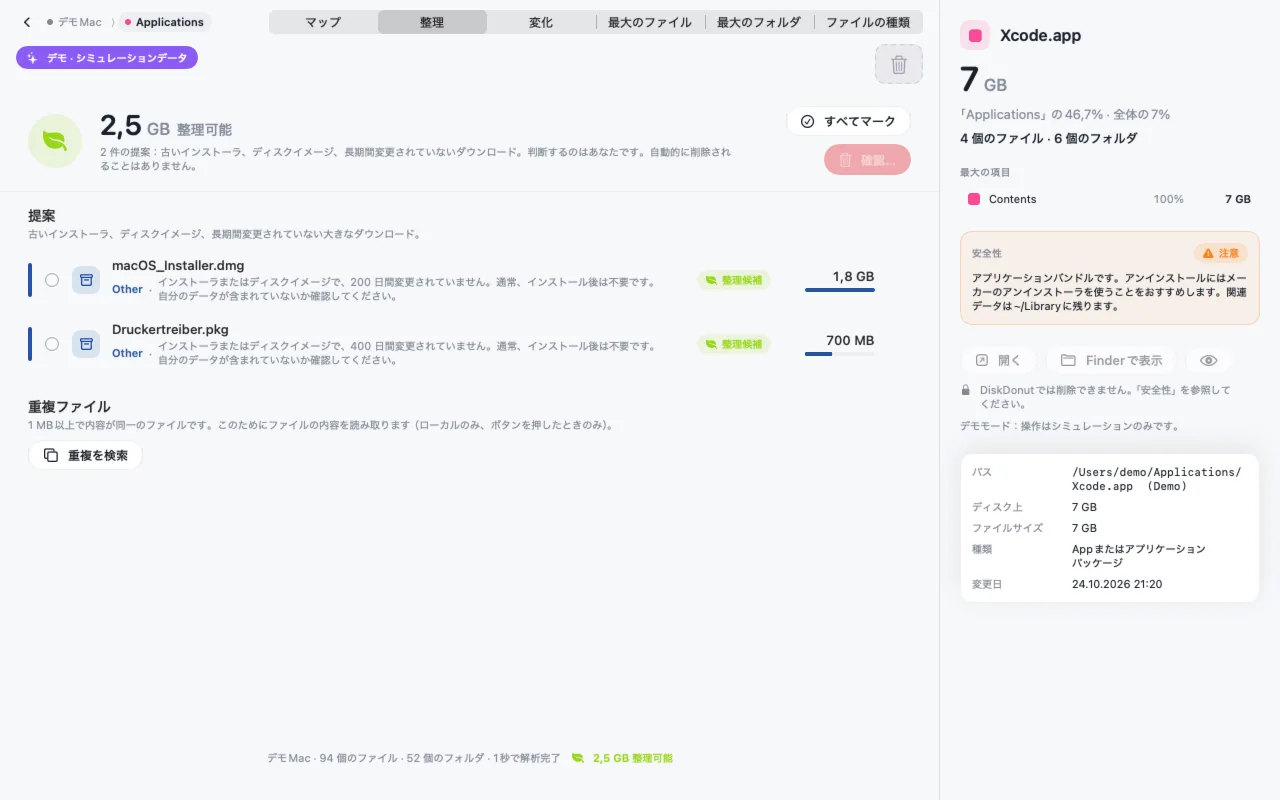Viewport: 1280px width, 800px height.
Task: Click the trash icon button at top
Action: (899, 65)
